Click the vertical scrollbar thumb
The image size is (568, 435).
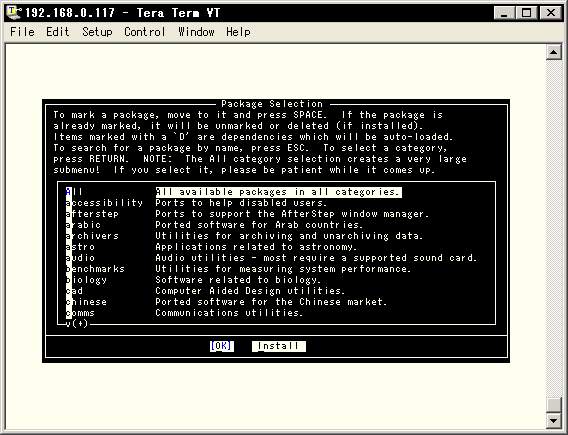point(554,405)
